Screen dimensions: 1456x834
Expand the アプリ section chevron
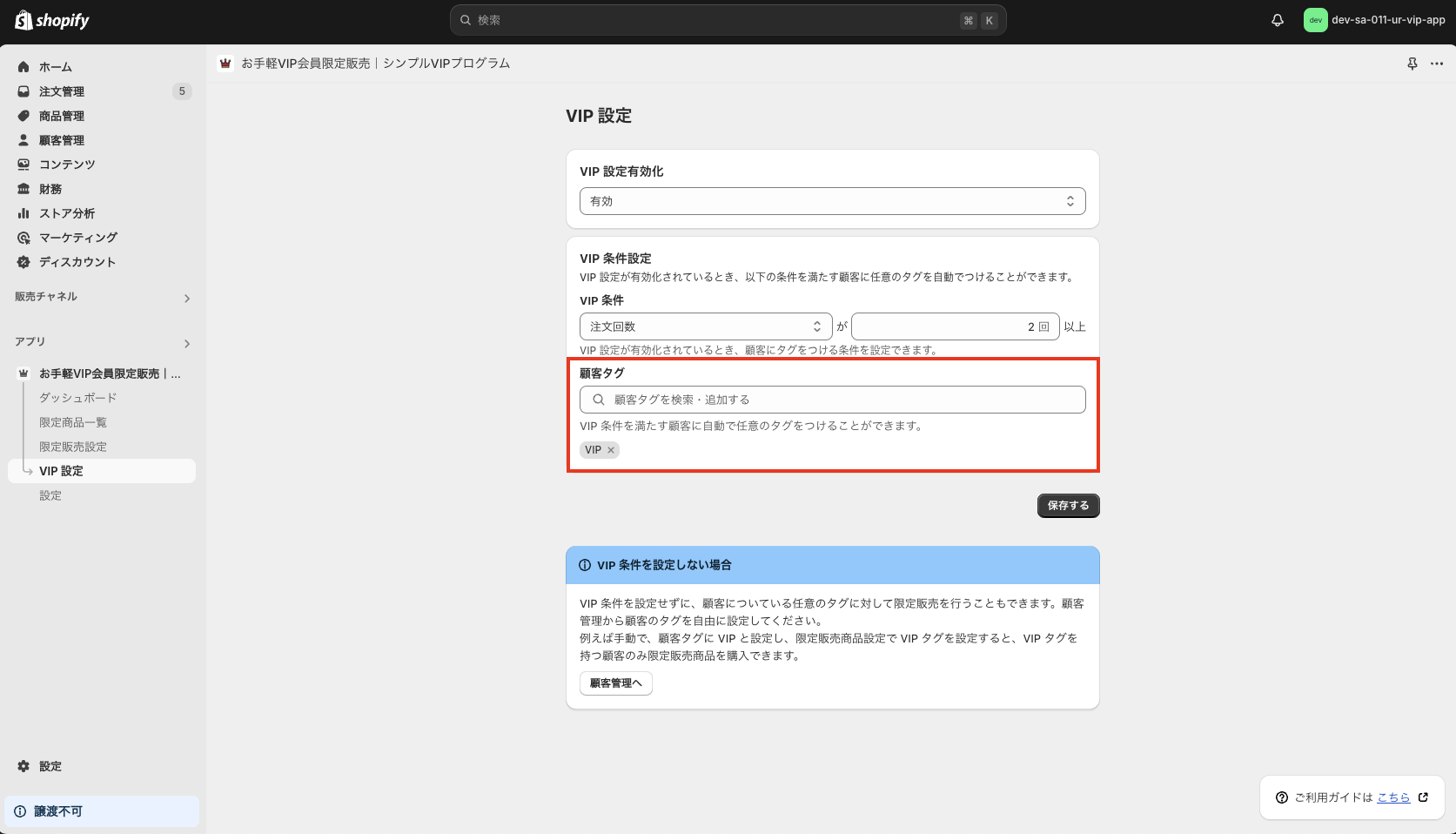186,342
